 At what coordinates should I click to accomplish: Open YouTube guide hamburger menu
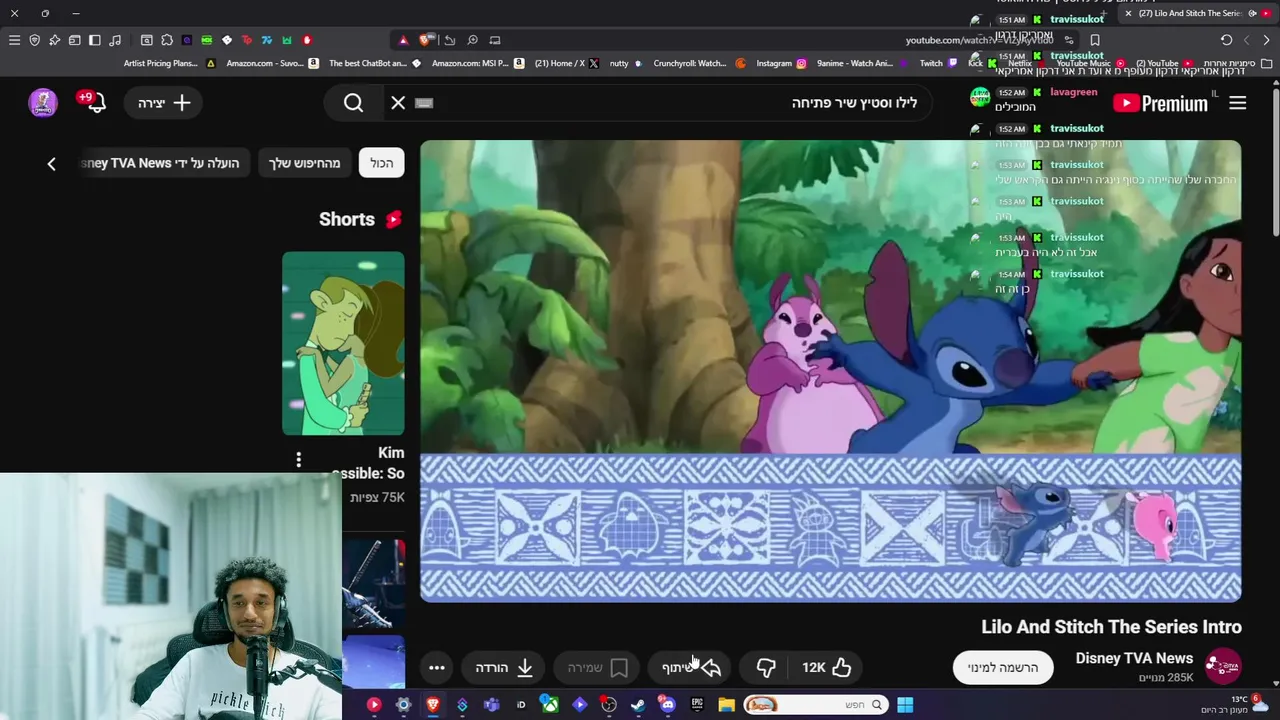click(x=1237, y=102)
